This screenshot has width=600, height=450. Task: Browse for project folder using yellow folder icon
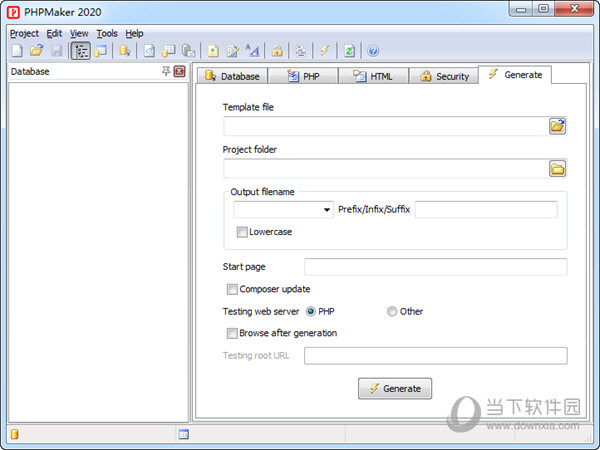(x=558, y=168)
